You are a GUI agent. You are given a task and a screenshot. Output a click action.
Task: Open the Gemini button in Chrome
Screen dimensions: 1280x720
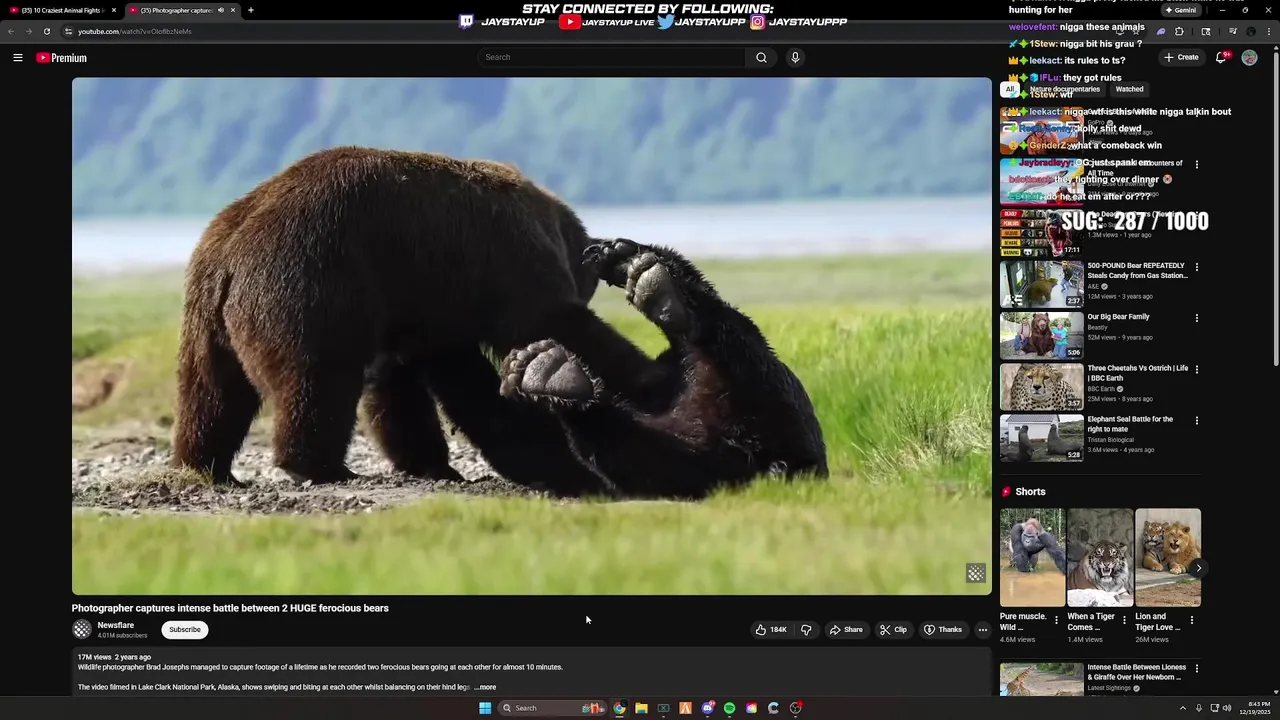[1180, 10]
